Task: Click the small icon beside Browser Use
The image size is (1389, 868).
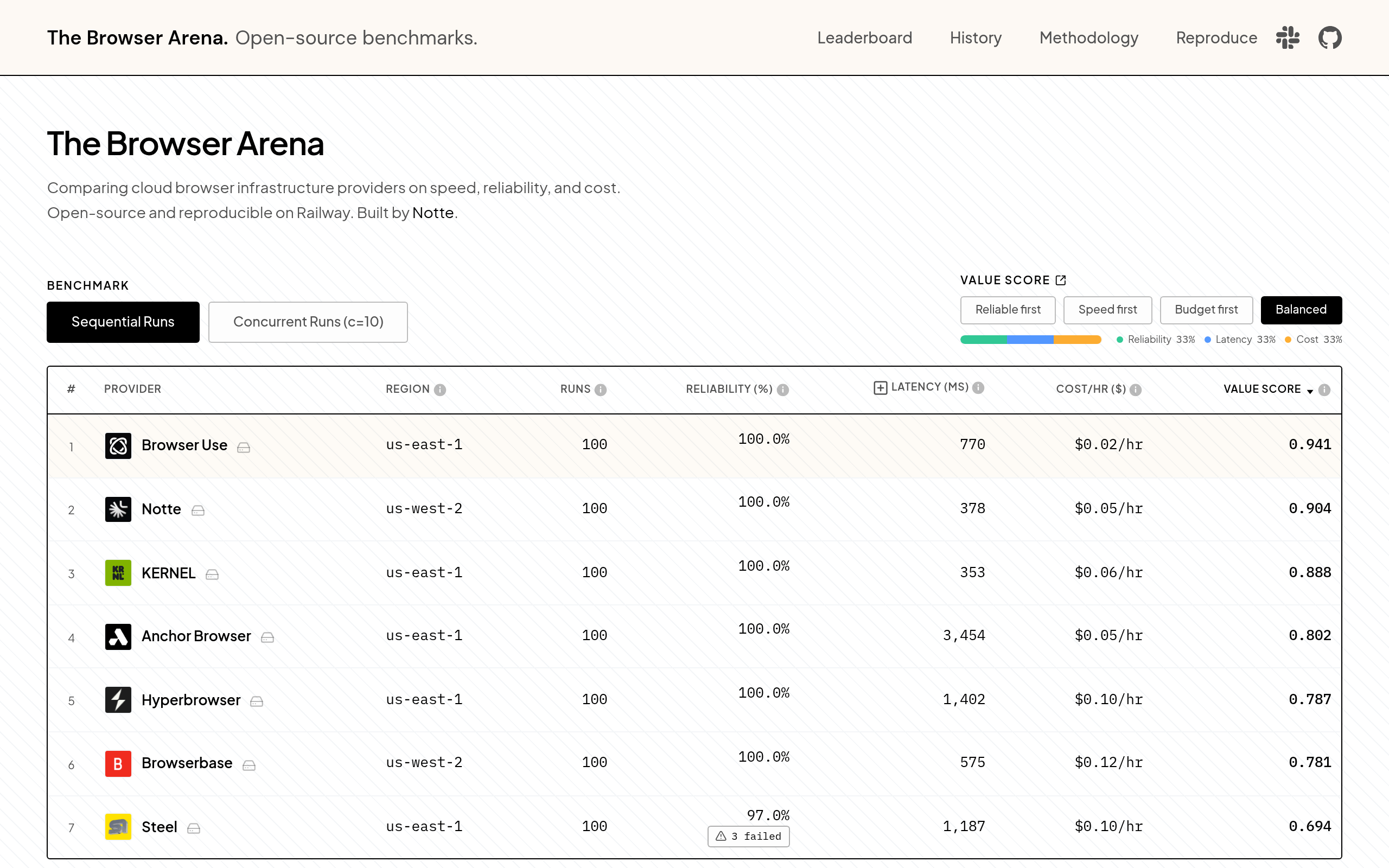Action: [x=244, y=447]
